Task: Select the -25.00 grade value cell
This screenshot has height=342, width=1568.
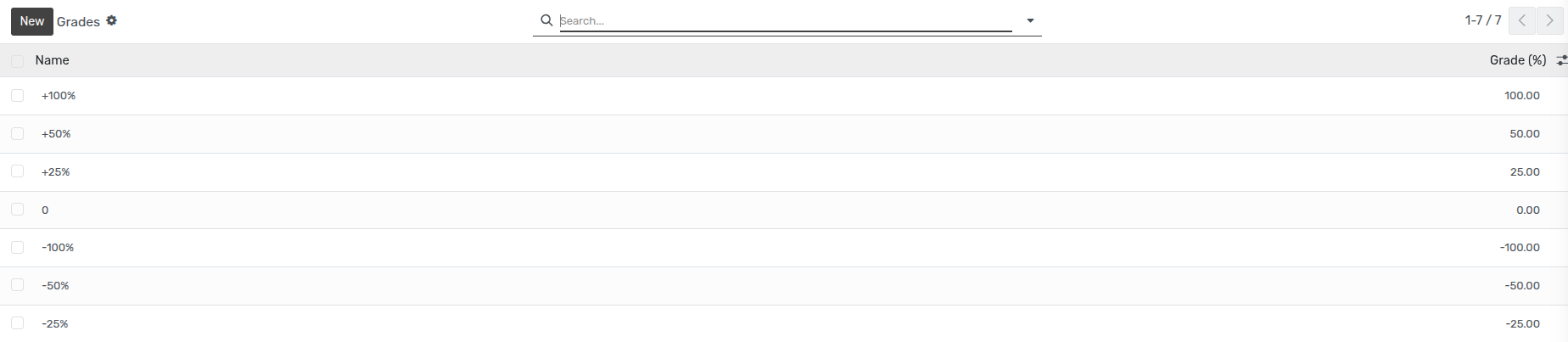Action: (1522, 323)
